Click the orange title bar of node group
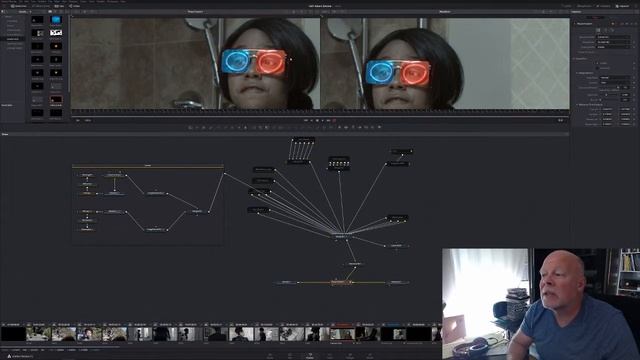Image resolution: width=640 pixels, height=360 pixels. click(148, 166)
